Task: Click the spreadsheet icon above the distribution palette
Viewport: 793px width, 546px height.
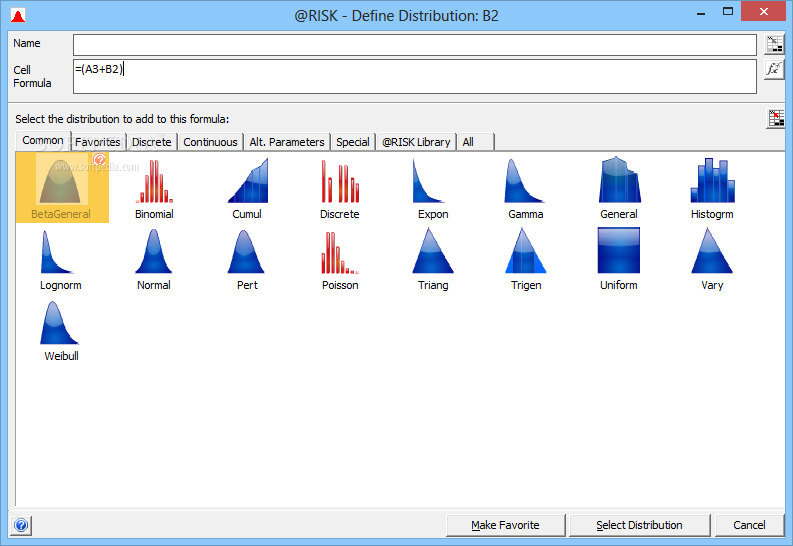Action: 775,119
